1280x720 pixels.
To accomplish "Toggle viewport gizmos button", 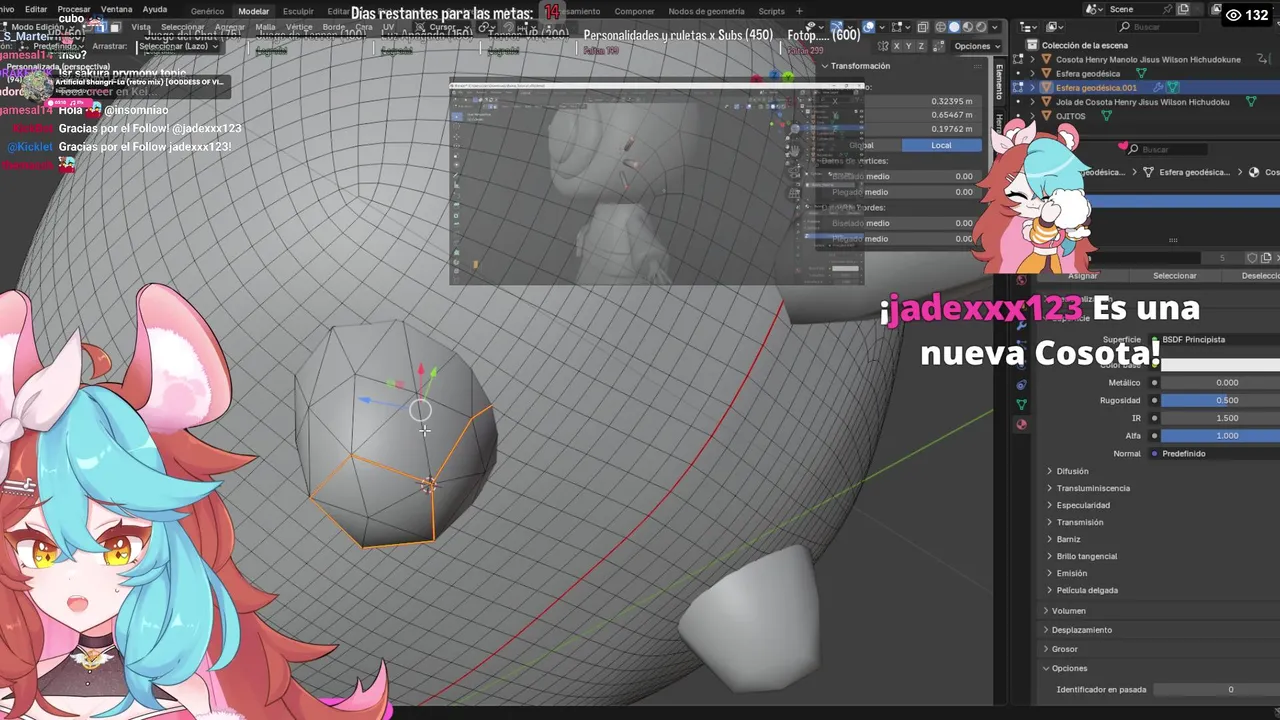I will [837, 27].
